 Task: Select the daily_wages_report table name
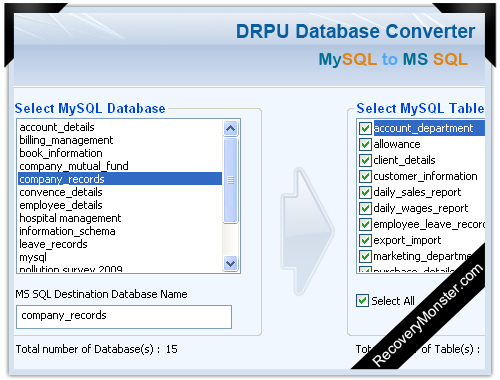click(421, 208)
